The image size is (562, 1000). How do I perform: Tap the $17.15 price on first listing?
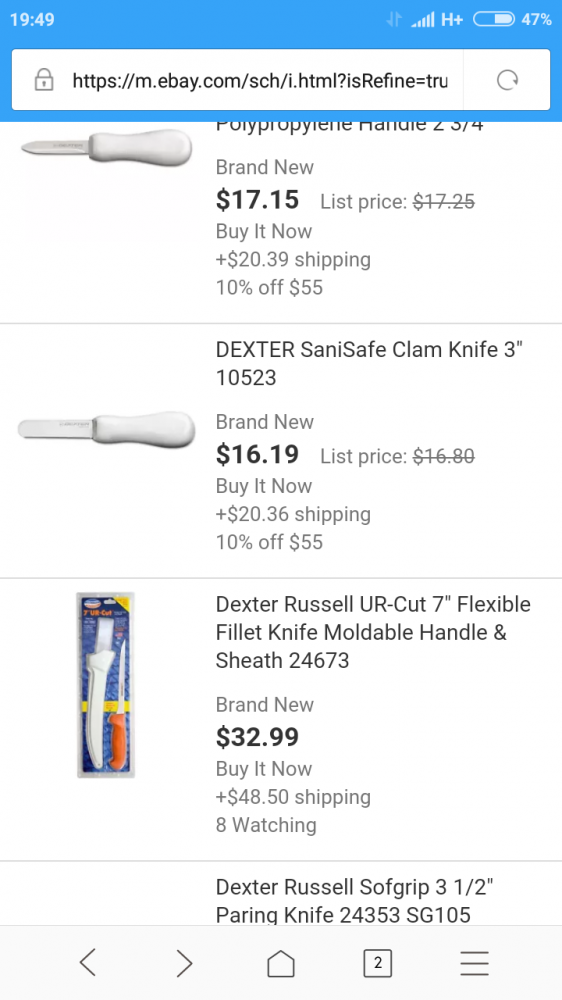pos(257,200)
